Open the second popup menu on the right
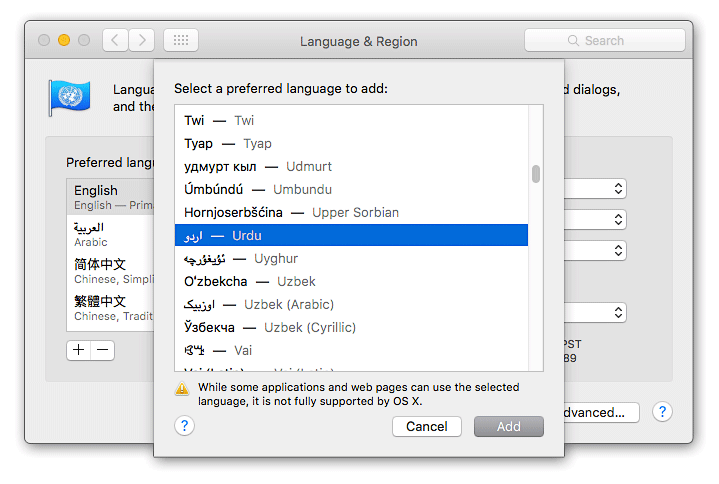Screen dimensions: 719x484 click(595, 220)
